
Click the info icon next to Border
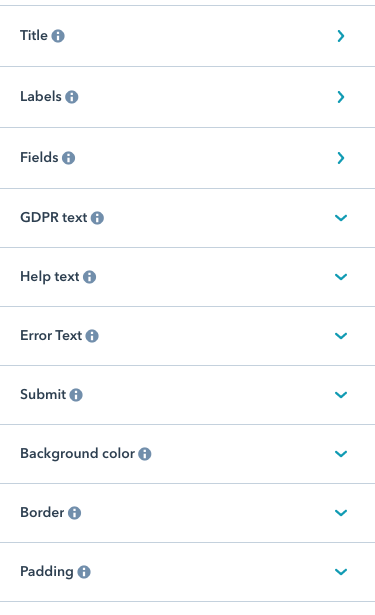pyautogui.click(x=75, y=513)
